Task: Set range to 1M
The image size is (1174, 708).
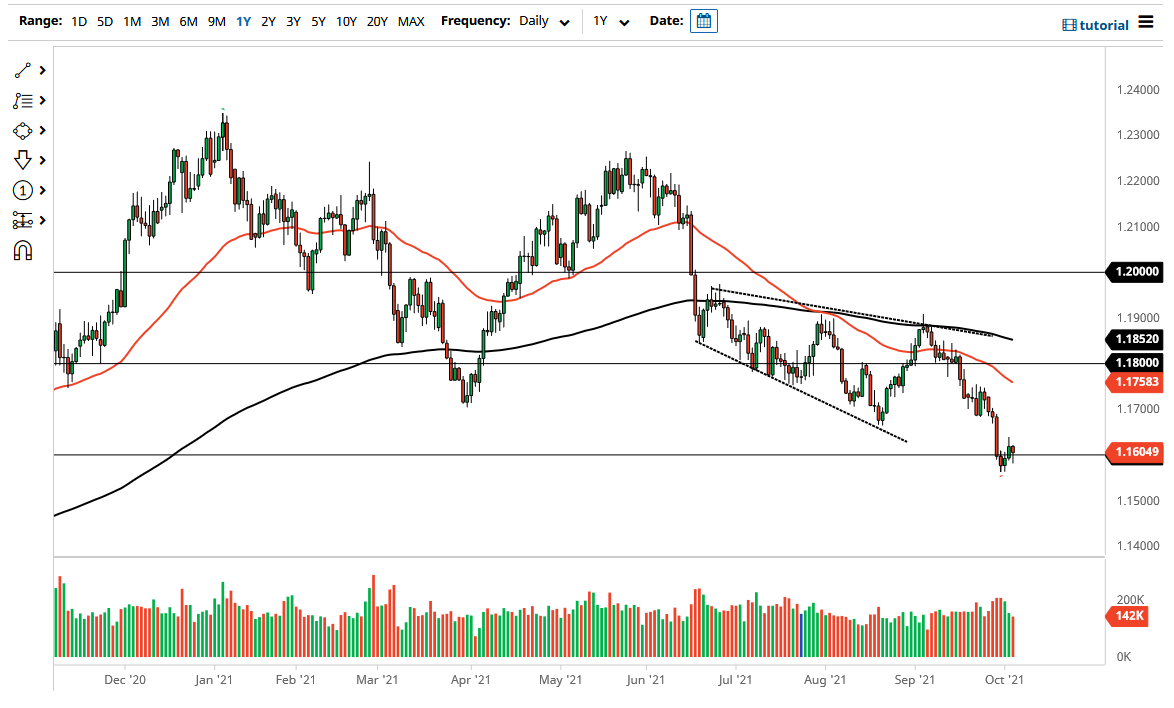Action: pyautogui.click(x=132, y=22)
